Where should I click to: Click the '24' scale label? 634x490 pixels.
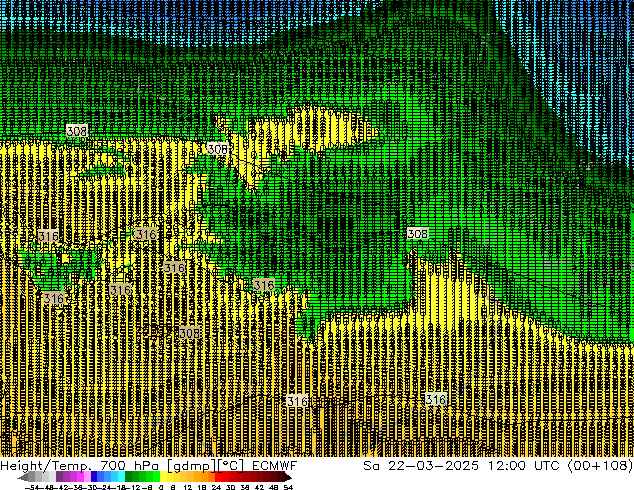(216, 487)
